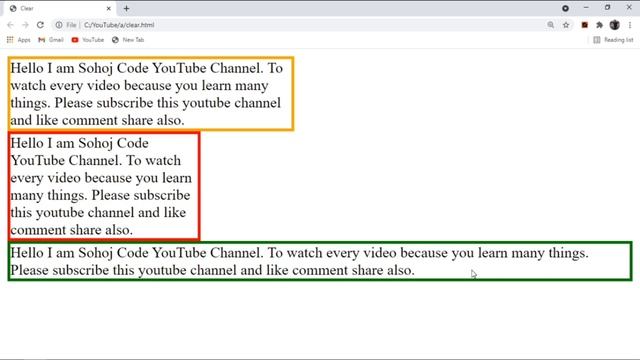Viewport: 640px width, 360px height.
Task: Click text inside the green bordered box
Action: (300, 261)
